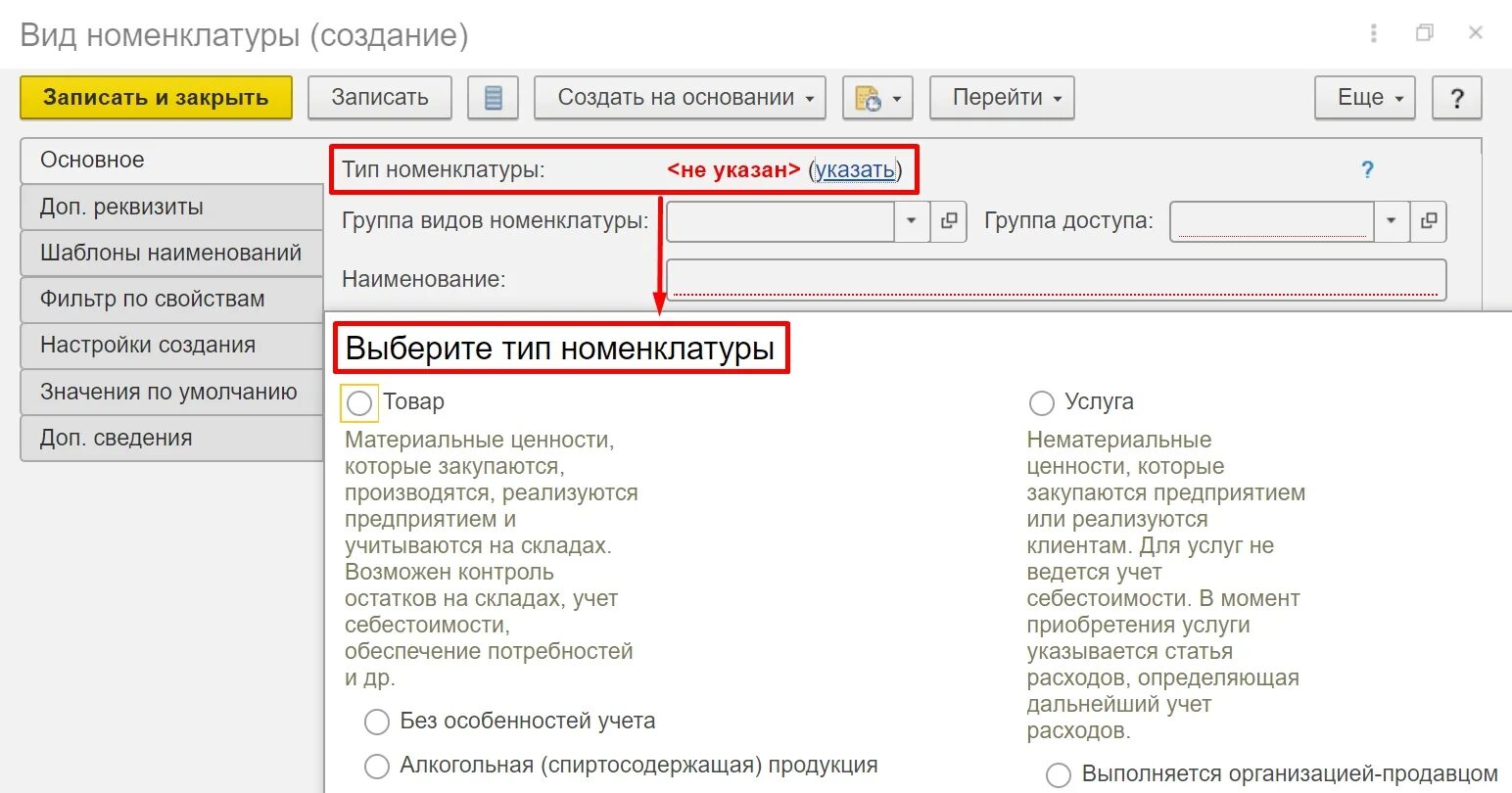Screen dimensions: 1512x793
Task: Select the Товар radio button
Action: (358, 402)
